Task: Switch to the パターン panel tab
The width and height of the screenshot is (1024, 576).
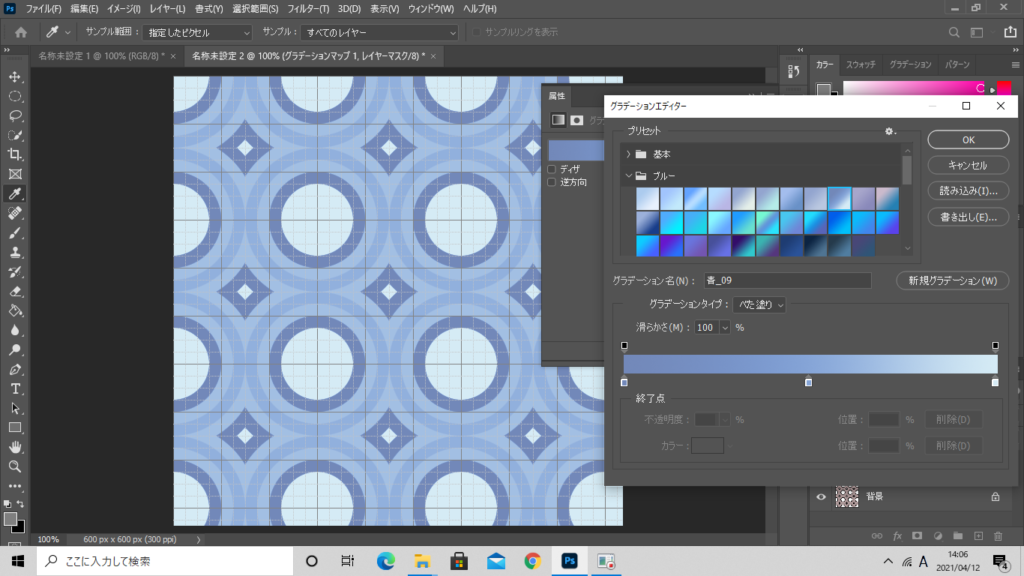Action: 957,65
